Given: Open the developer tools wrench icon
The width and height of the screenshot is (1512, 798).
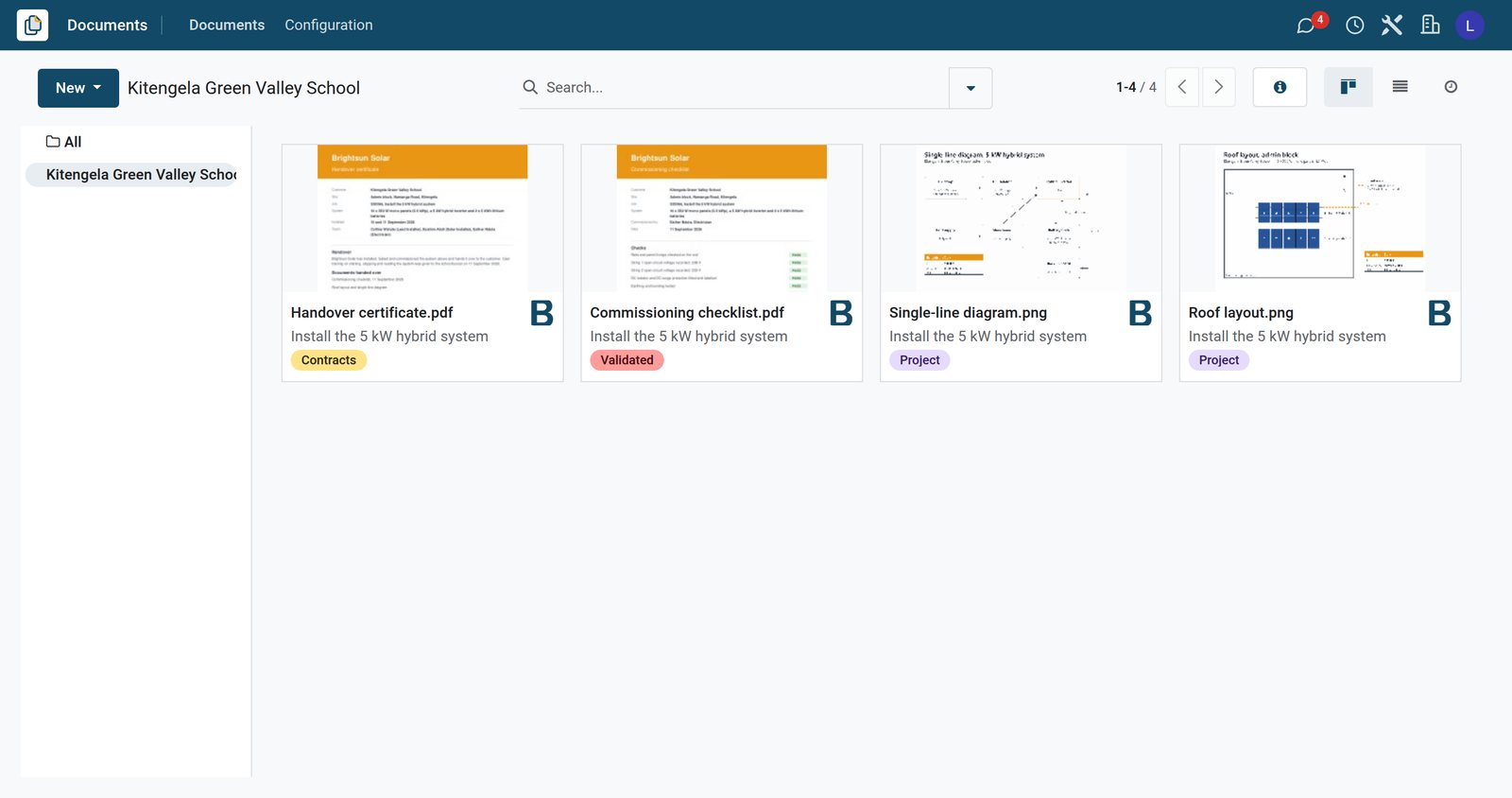Looking at the screenshot, I should coord(1392,26).
